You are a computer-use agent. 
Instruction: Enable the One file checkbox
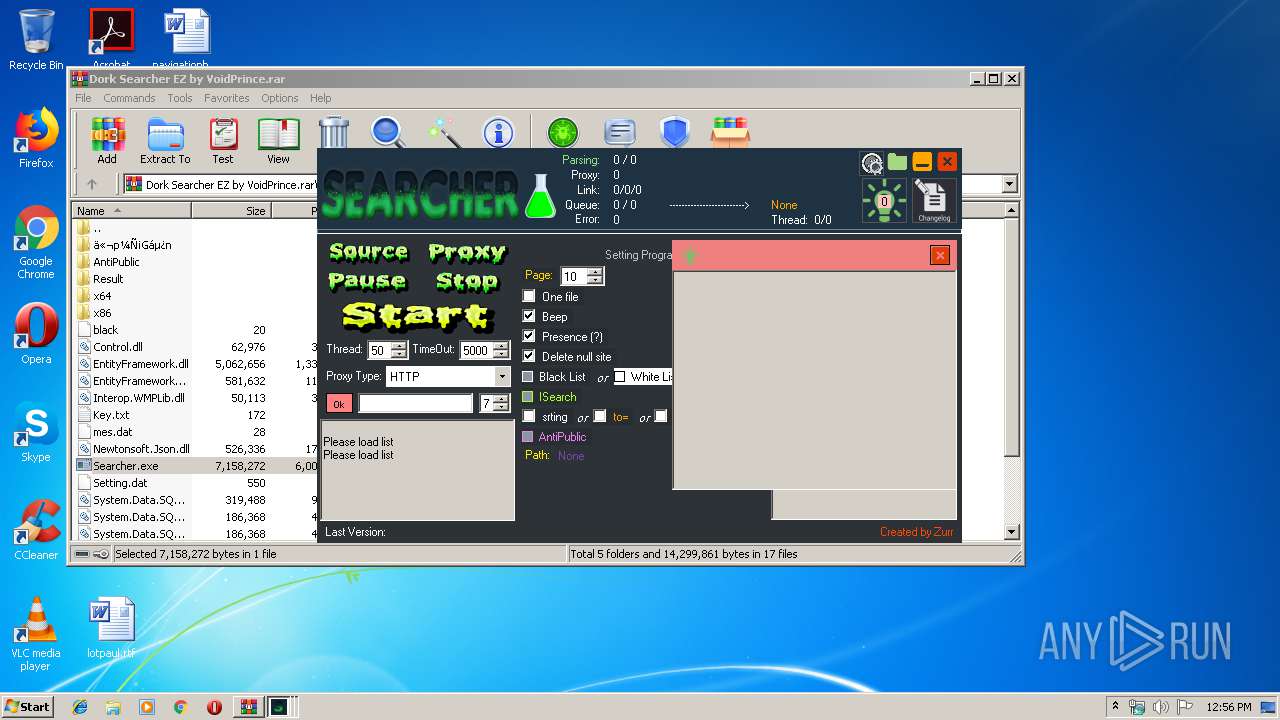point(529,297)
